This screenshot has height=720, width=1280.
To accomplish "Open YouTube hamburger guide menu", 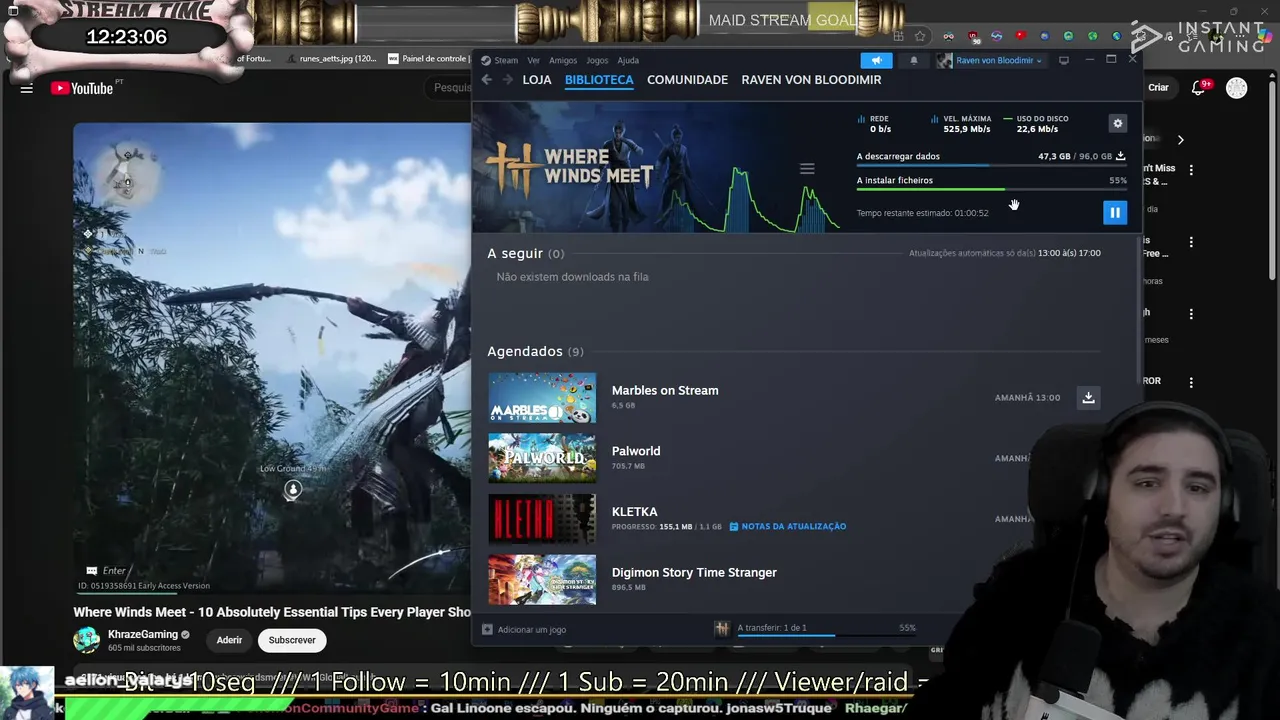I will 27,88.
